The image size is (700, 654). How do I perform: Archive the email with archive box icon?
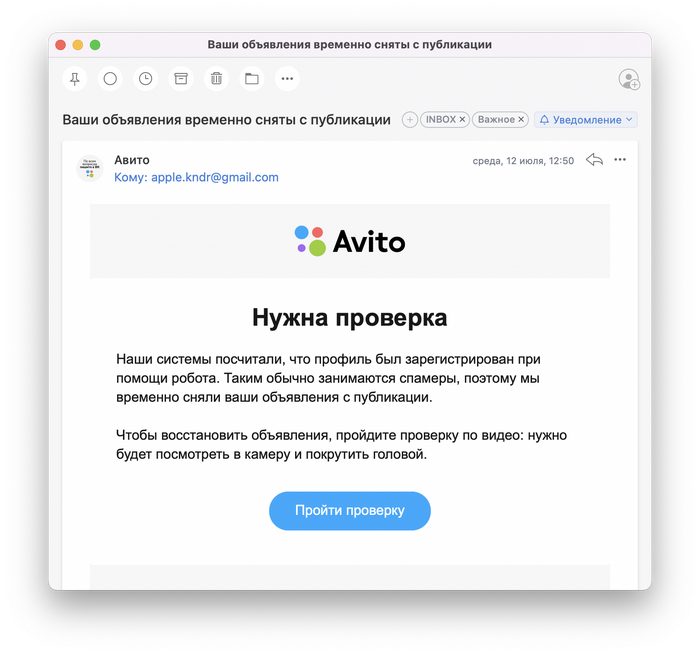coord(181,79)
